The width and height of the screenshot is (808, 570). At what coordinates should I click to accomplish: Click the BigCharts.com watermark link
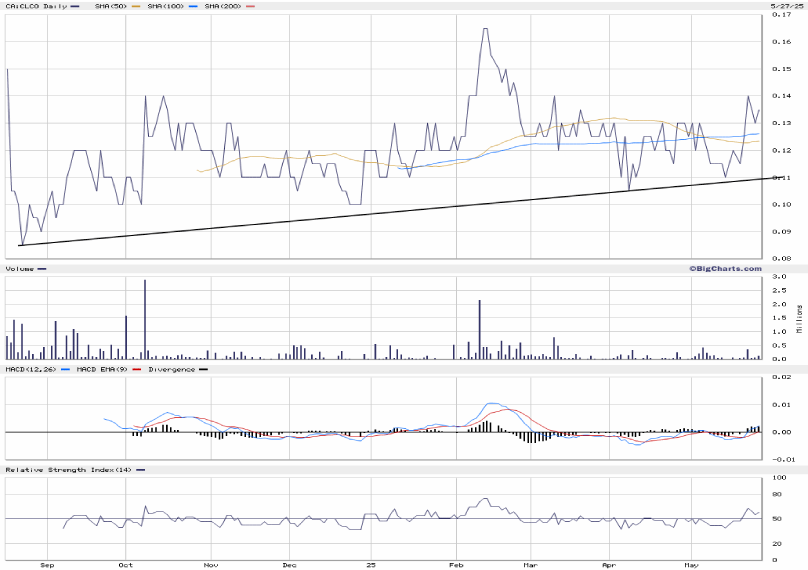[724, 268]
